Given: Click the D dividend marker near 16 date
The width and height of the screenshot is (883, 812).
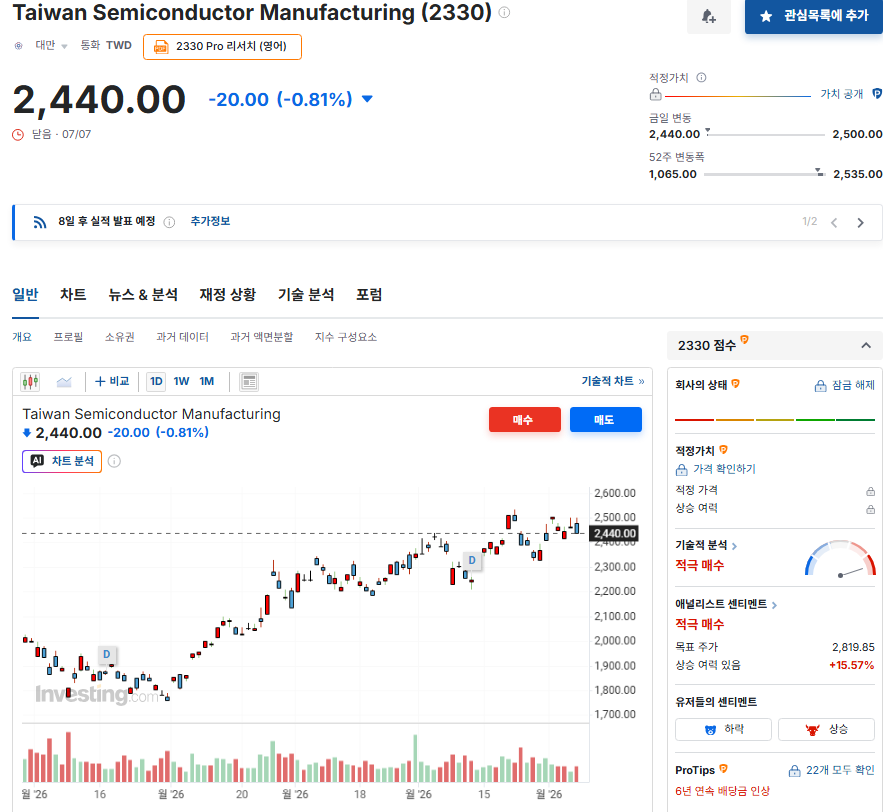Looking at the screenshot, I should [x=106, y=654].
